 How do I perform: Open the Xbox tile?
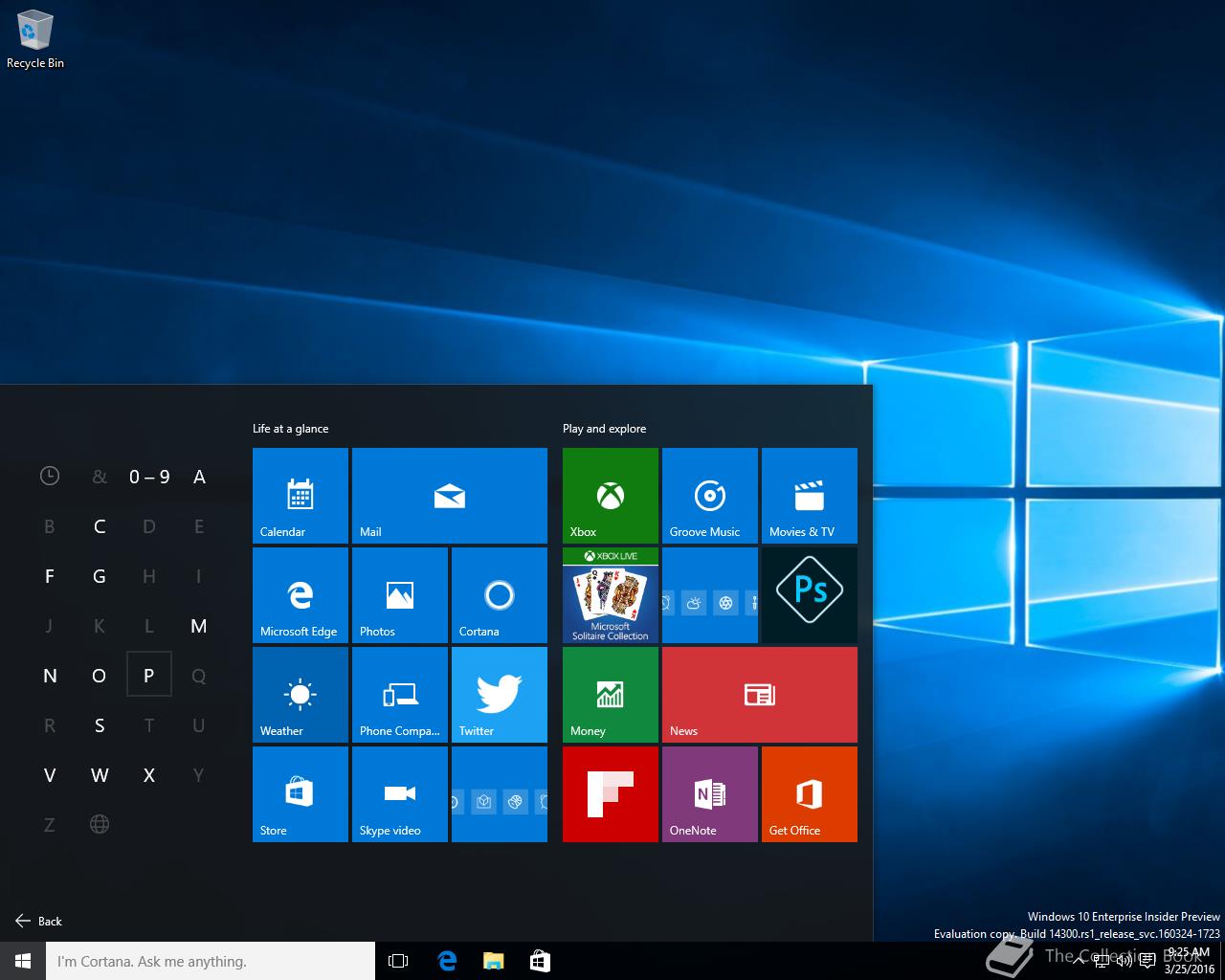point(611,496)
